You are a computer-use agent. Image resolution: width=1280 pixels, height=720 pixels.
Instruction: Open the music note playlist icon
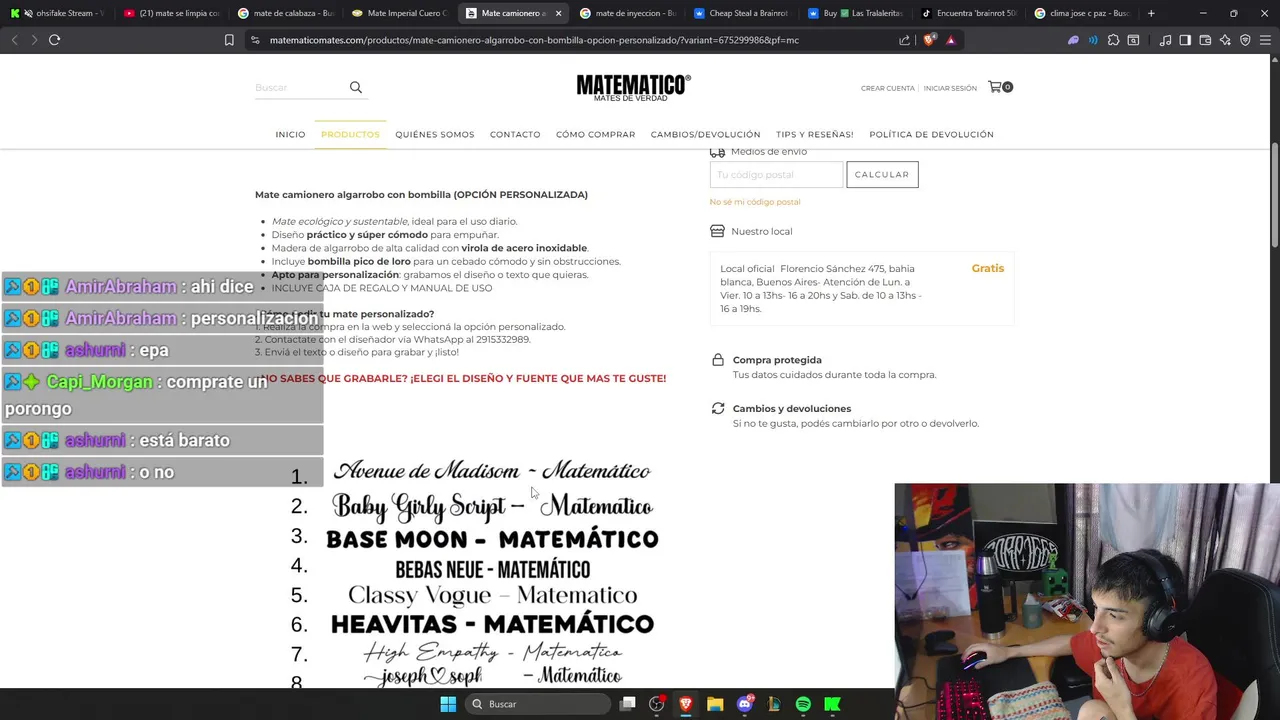click(1165, 40)
